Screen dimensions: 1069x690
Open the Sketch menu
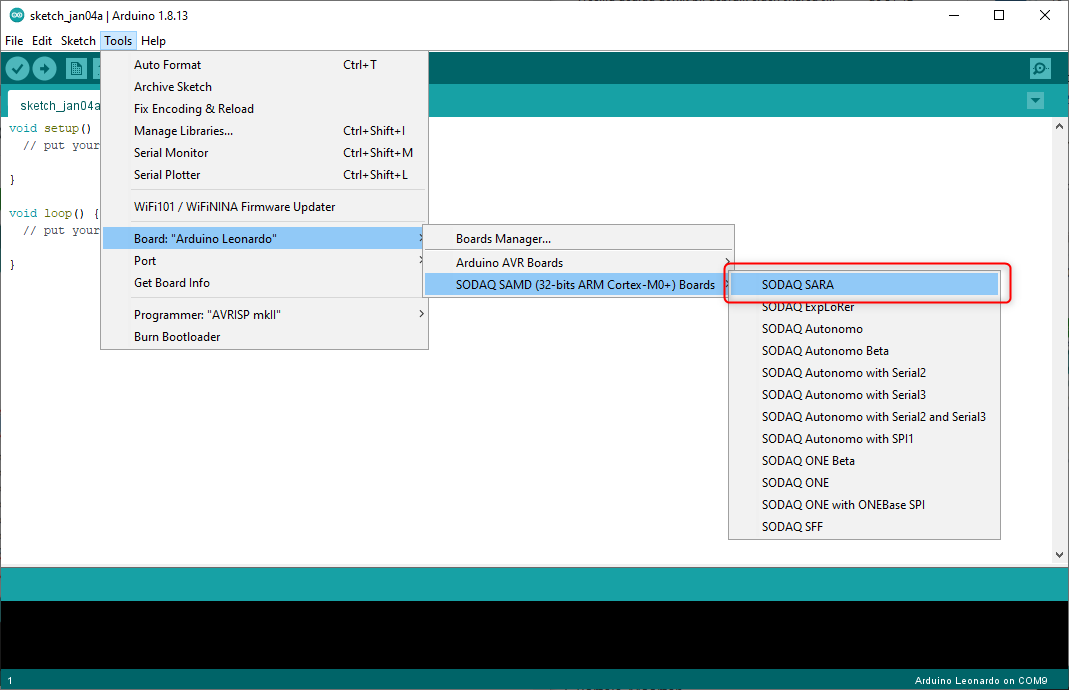click(78, 41)
